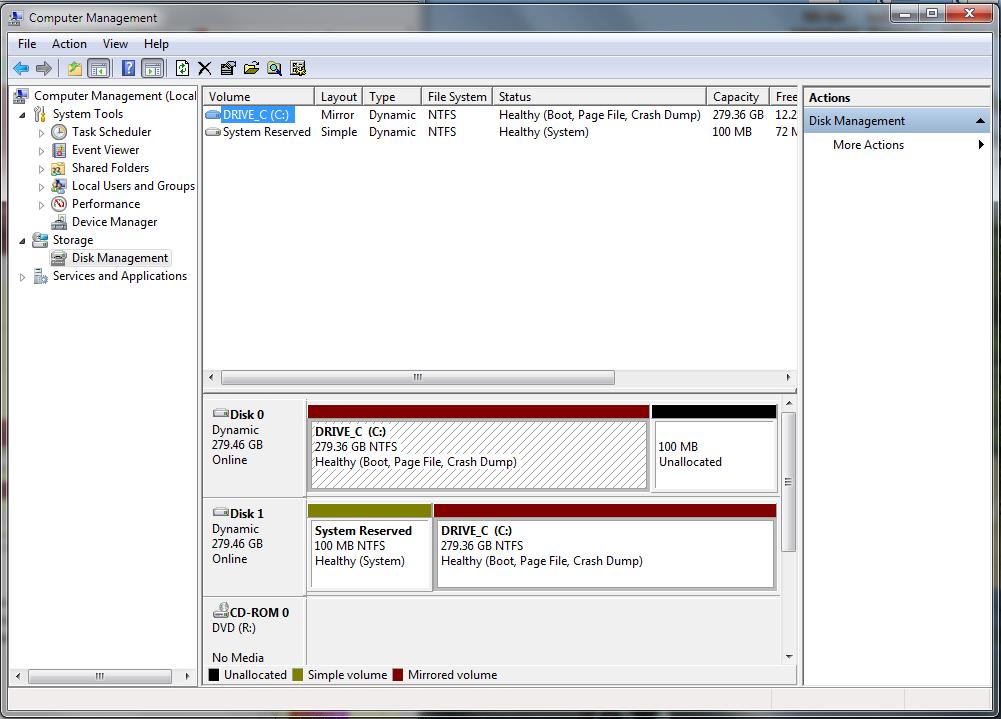The image size is (1001, 719).
Task: Toggle the Show/Hide Action Pane button
Action: coord(152,68)
